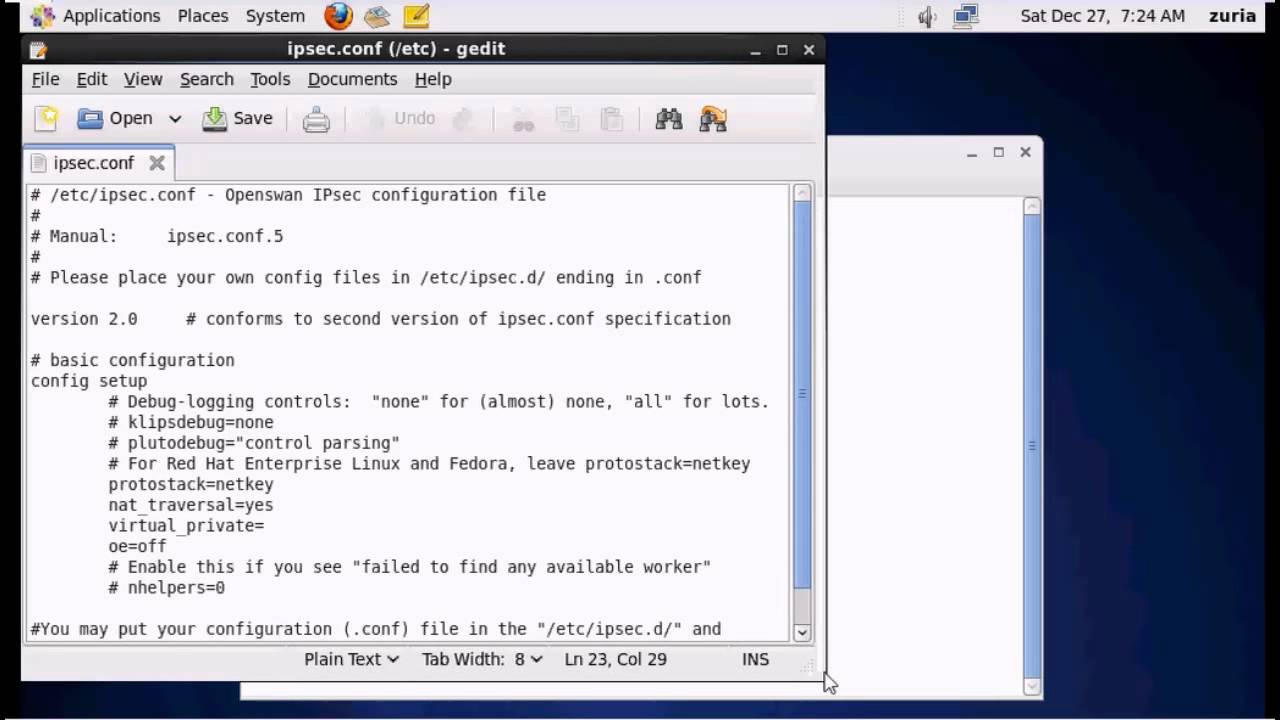Find text with the binoculars icon
Image resolution: width=1280 pixels, height=720 pixels.
pos(668,119)
